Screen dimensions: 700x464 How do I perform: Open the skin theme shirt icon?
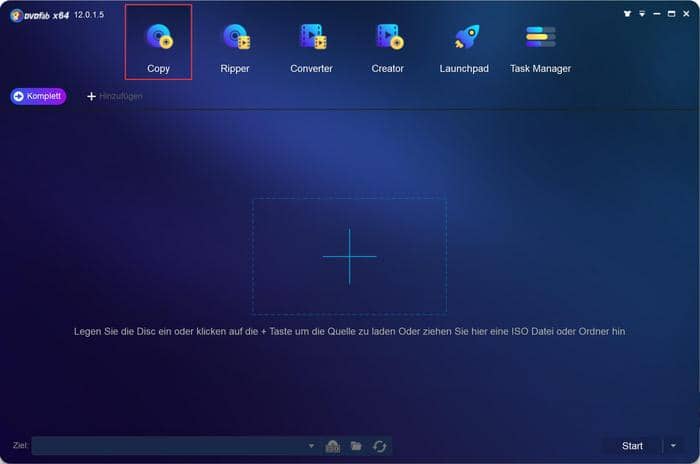pos(627,15)
